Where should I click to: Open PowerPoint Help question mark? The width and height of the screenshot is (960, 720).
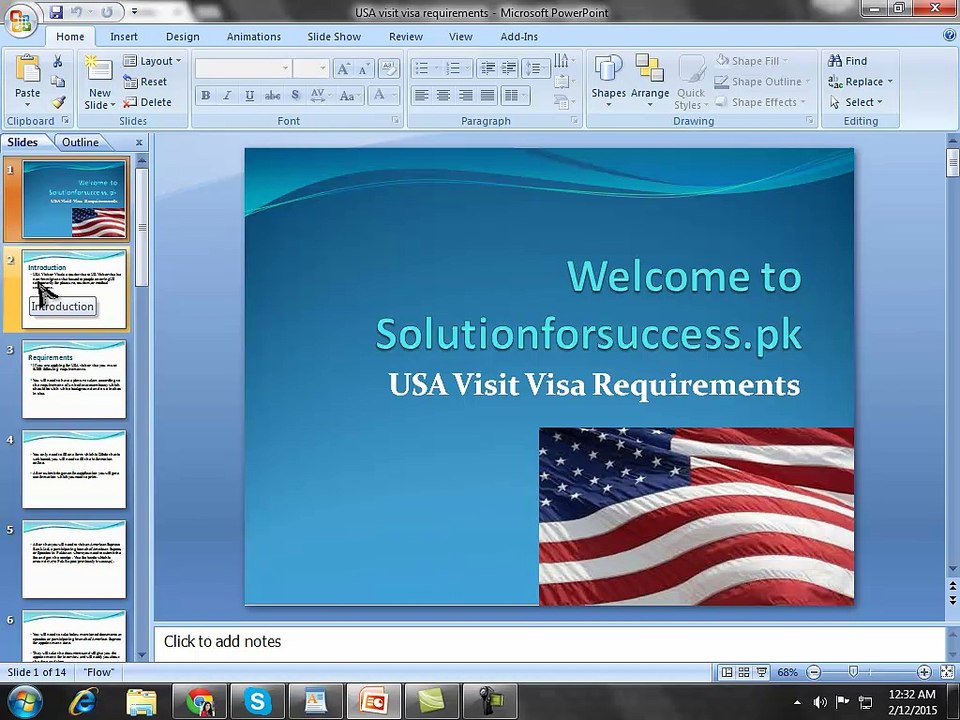tap(950, 36)
